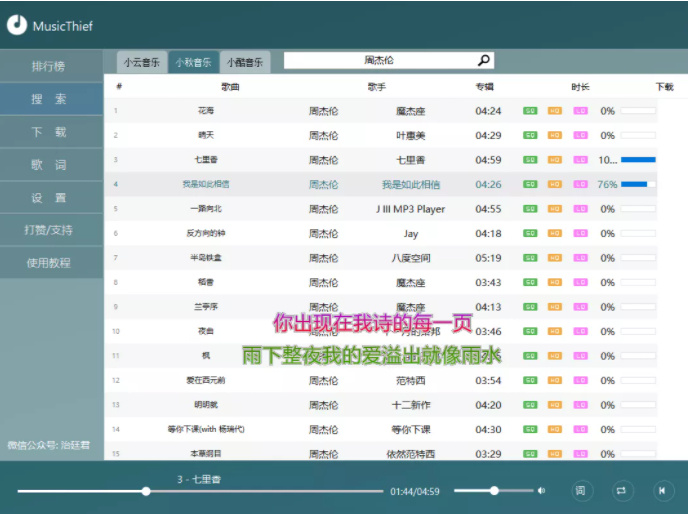The height and width of the screenshot is (514, 688).
Task: Click album name 十二新作
Action: pos(411,405)
